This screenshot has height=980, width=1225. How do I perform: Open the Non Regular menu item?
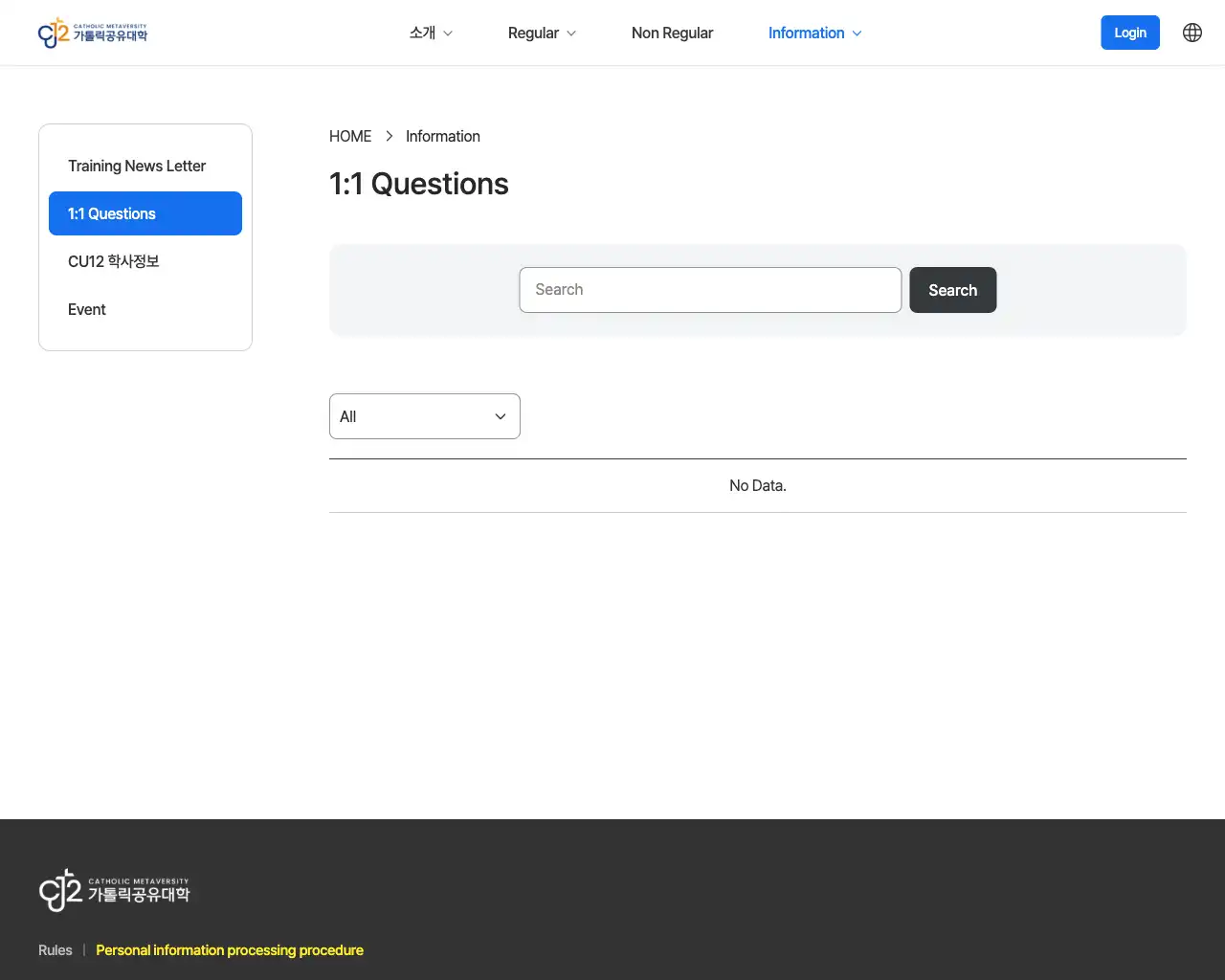[672, 33]
